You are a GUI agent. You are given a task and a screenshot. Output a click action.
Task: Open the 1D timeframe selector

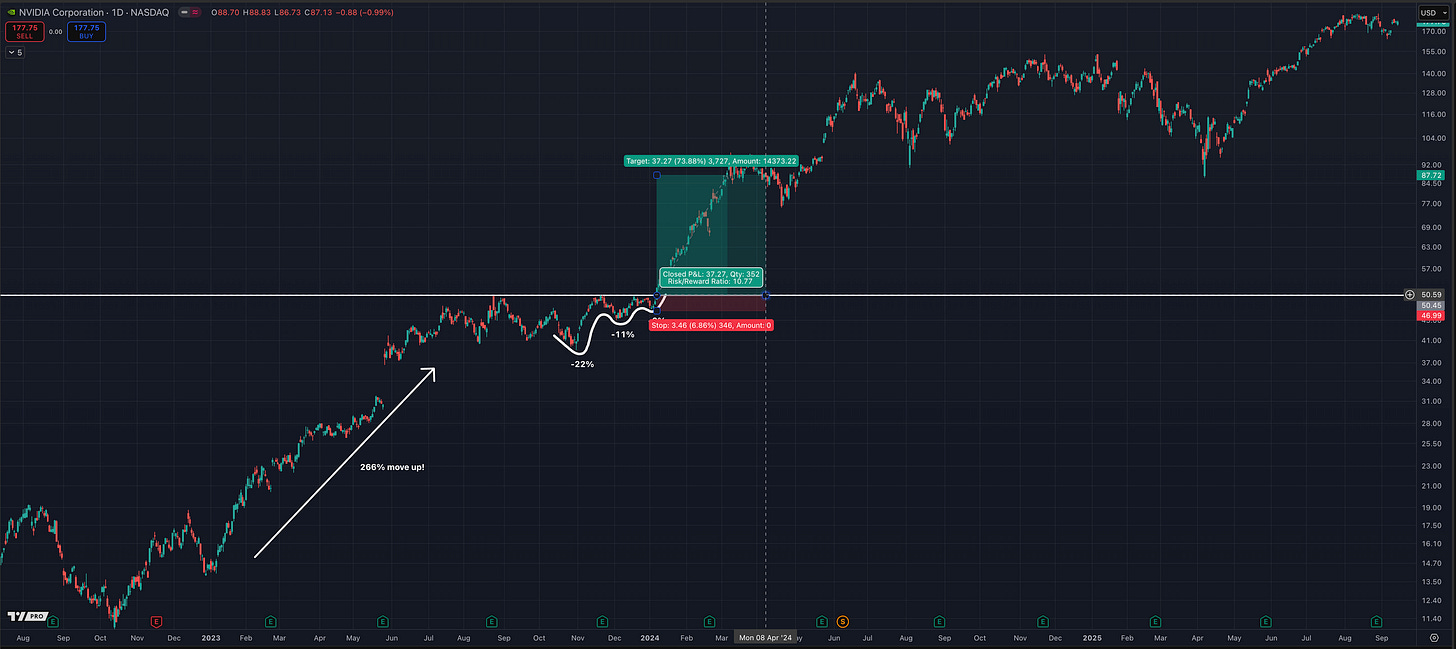116,12
